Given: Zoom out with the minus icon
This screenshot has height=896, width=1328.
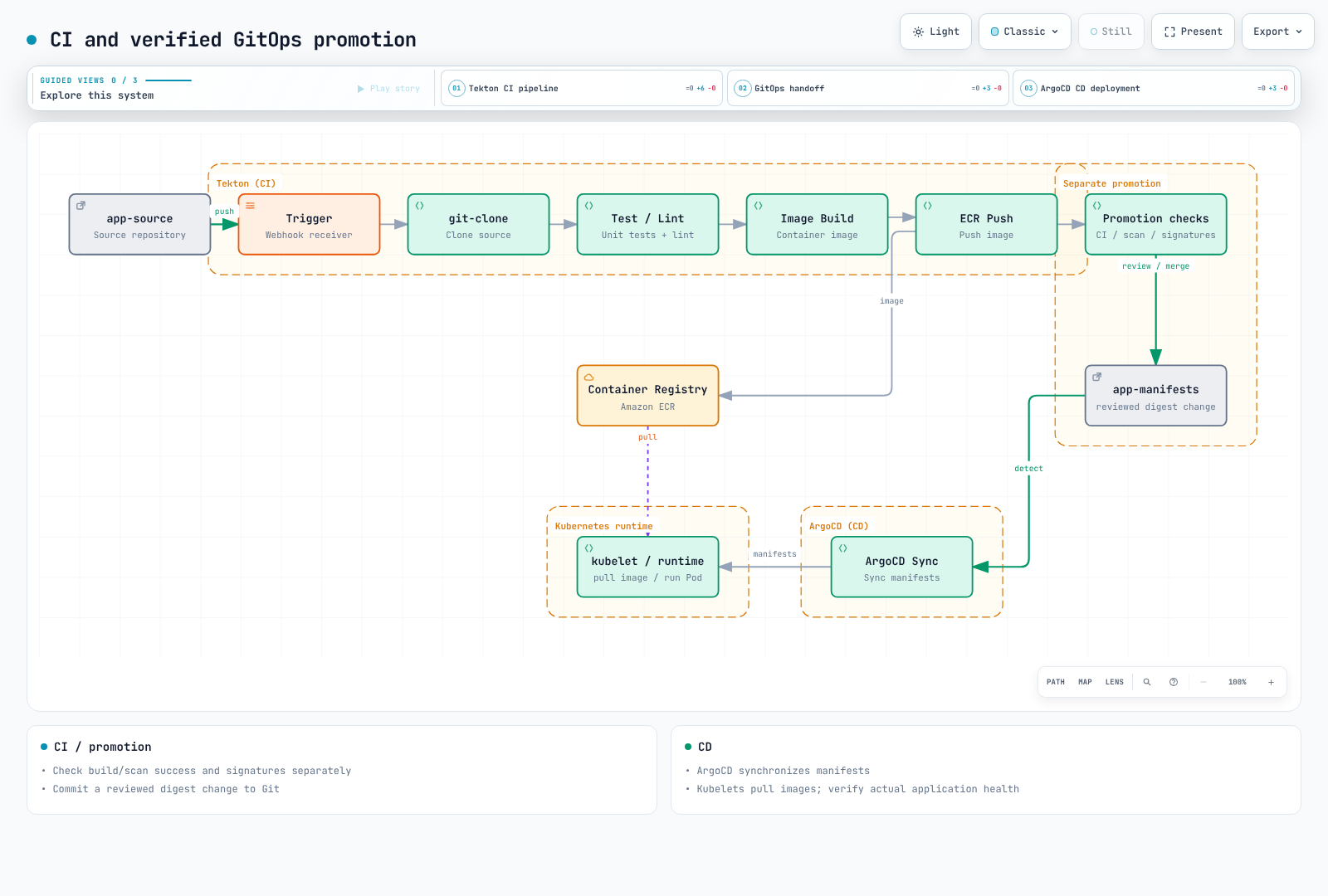Looking at the screenshot, I should (x=1203, y=682).
